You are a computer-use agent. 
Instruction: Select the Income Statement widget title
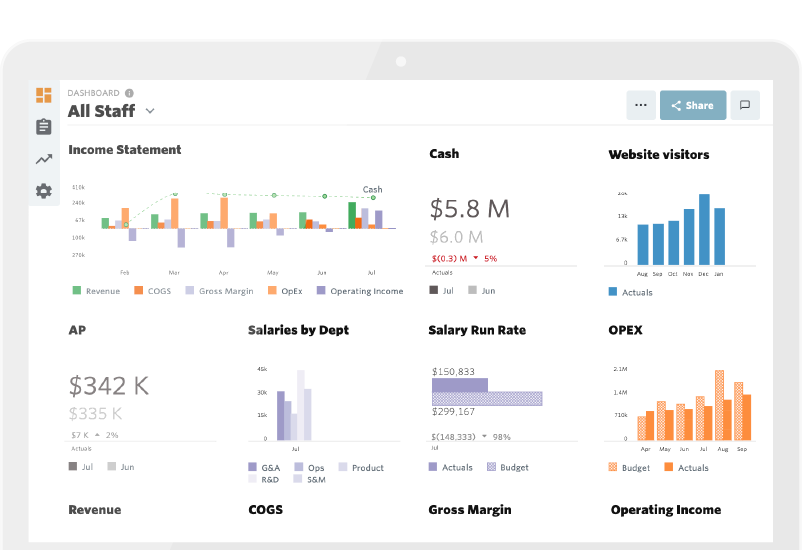[125, 150]
